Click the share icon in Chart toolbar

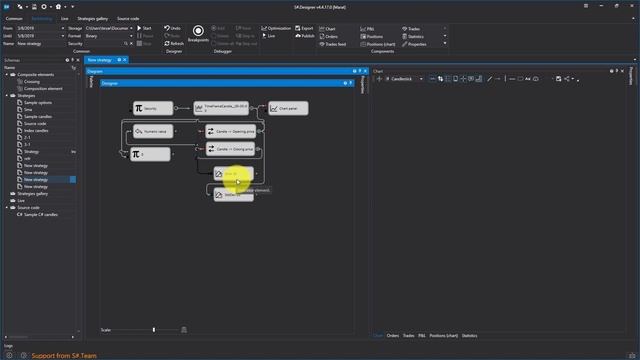567,79
